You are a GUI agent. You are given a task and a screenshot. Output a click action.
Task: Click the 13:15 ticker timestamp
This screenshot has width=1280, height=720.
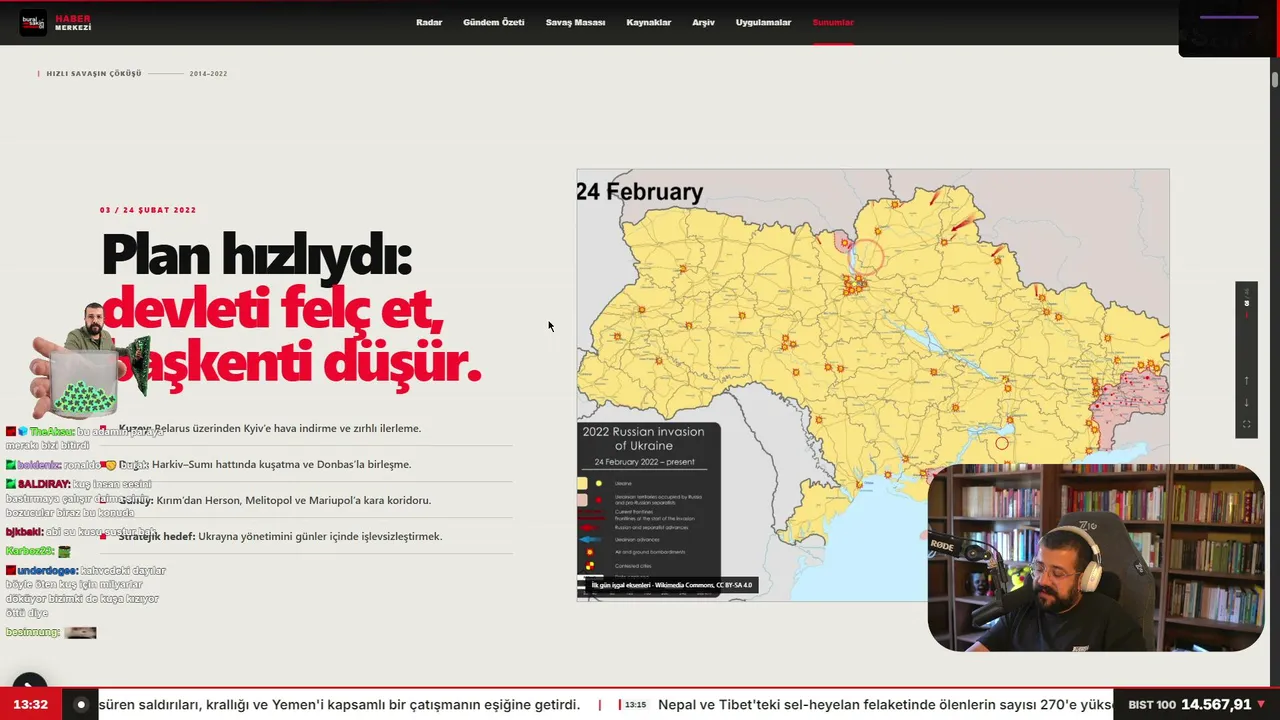(x=635, y=705)
